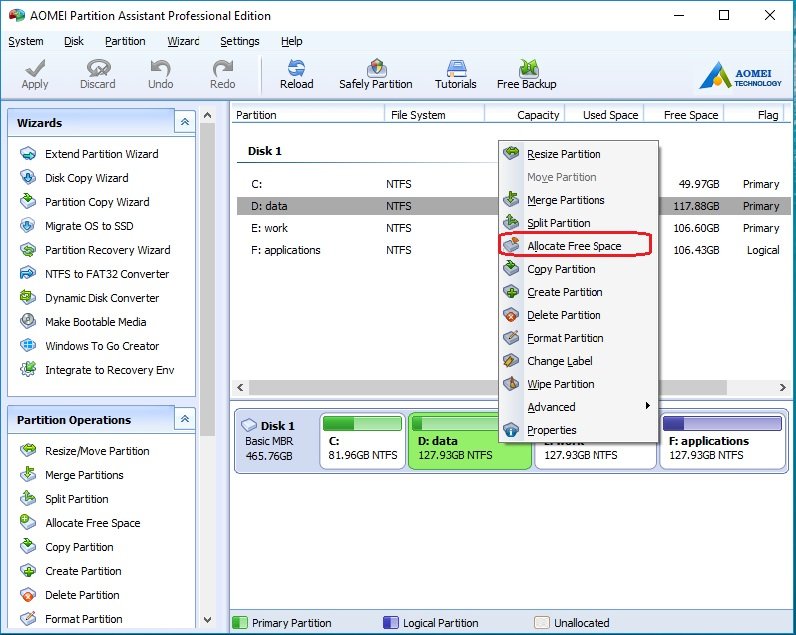Image resolution: width=796 pixels, height=635 pixels.
Task: Select Integrate to Recovery Env
Action: [x=109, y=370]
